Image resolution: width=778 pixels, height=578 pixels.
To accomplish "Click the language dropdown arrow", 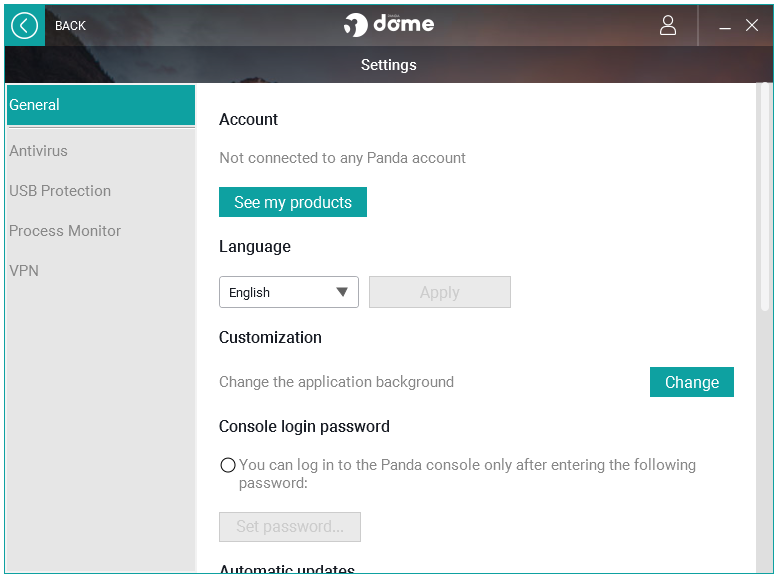I will pos(341,292).
